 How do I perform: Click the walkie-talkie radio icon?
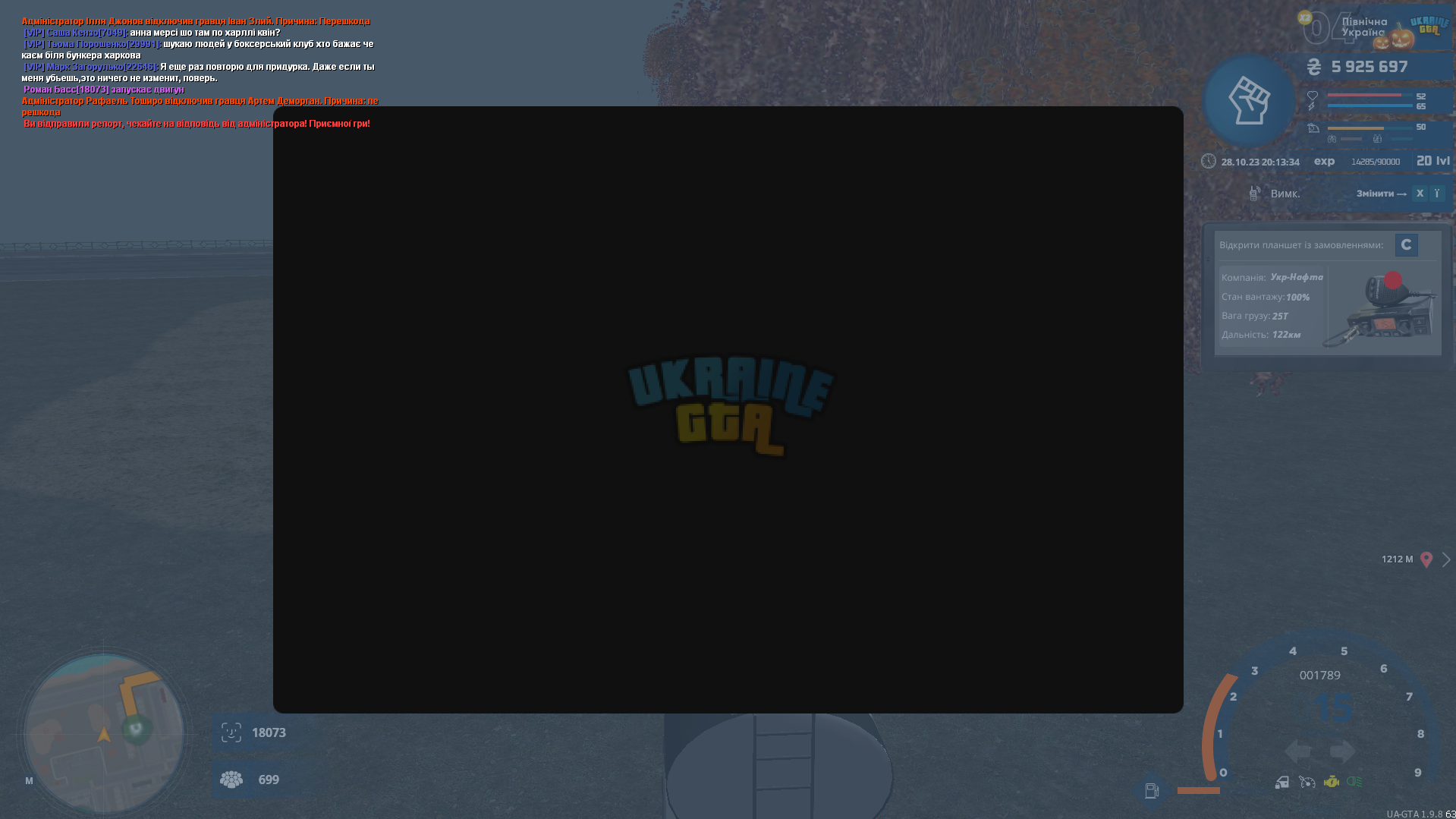1254,194
